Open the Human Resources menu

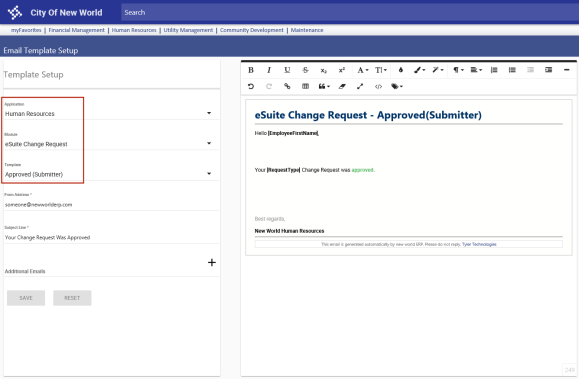134,30
